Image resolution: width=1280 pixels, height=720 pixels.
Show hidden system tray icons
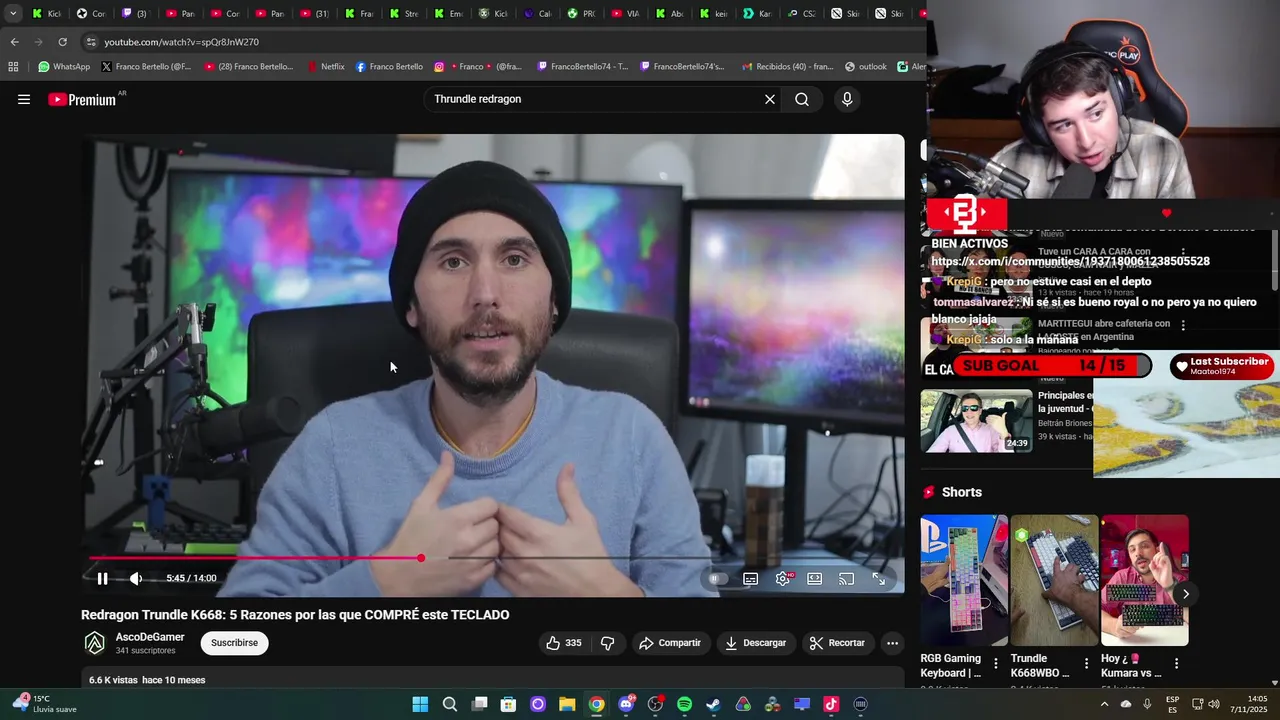(1104, 704)
